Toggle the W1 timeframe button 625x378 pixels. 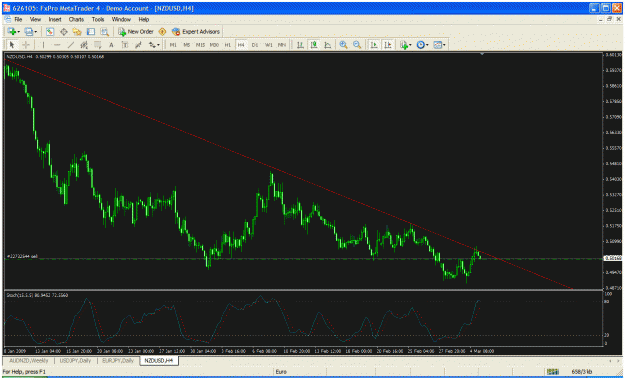click(269, 45)
